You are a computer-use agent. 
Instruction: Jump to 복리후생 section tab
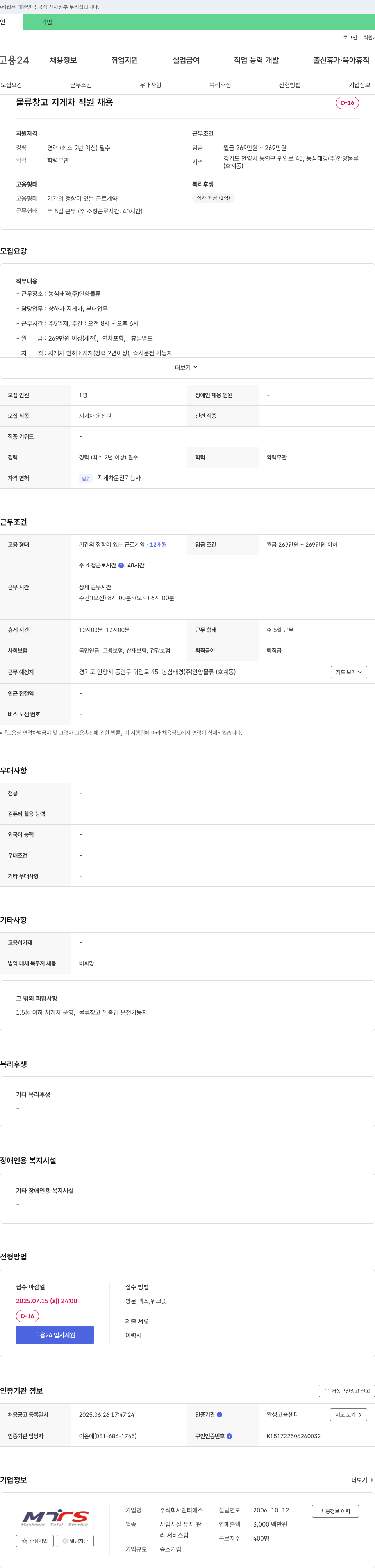[220, 85]
